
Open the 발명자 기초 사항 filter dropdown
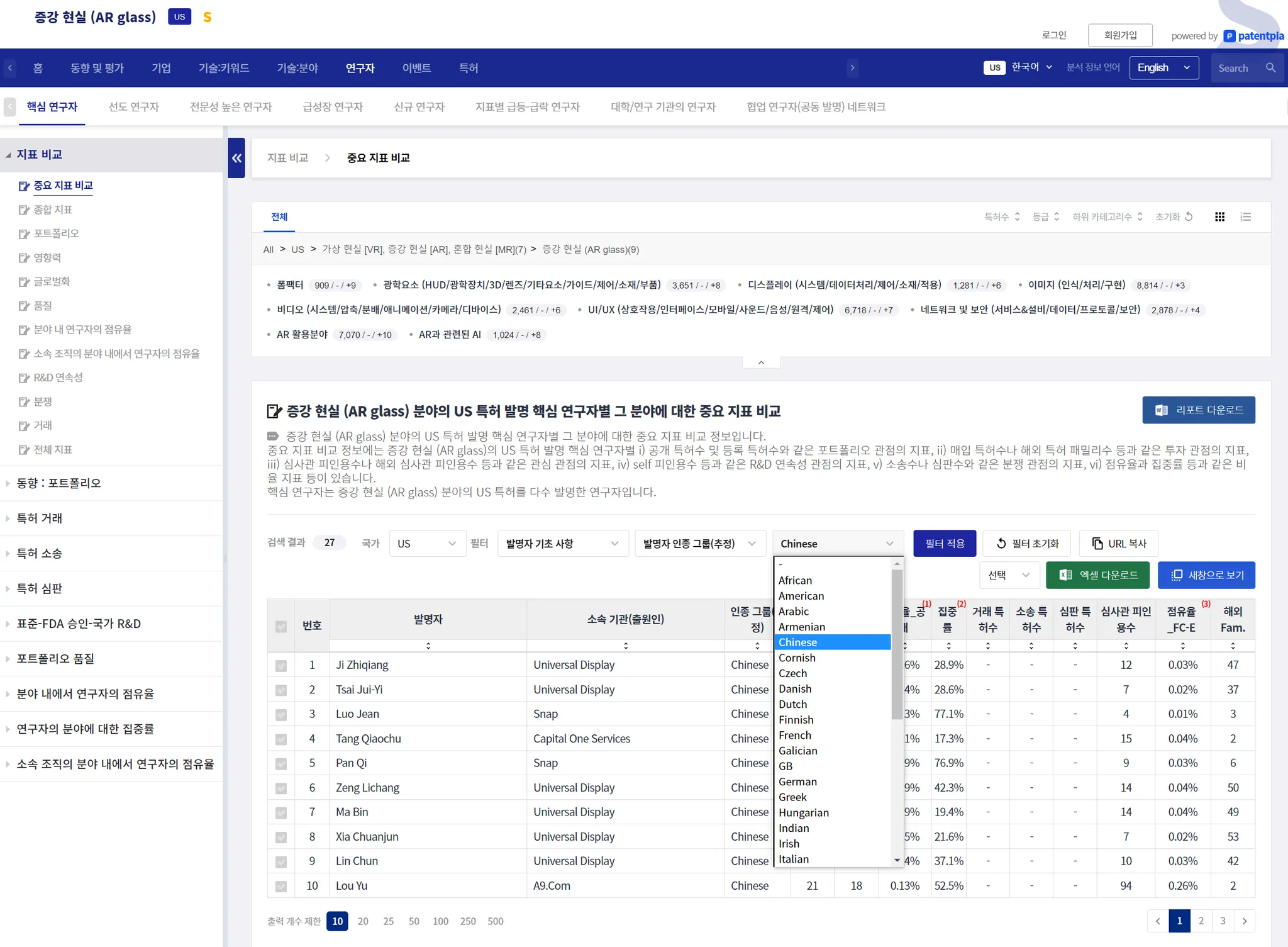click(562, 544)
